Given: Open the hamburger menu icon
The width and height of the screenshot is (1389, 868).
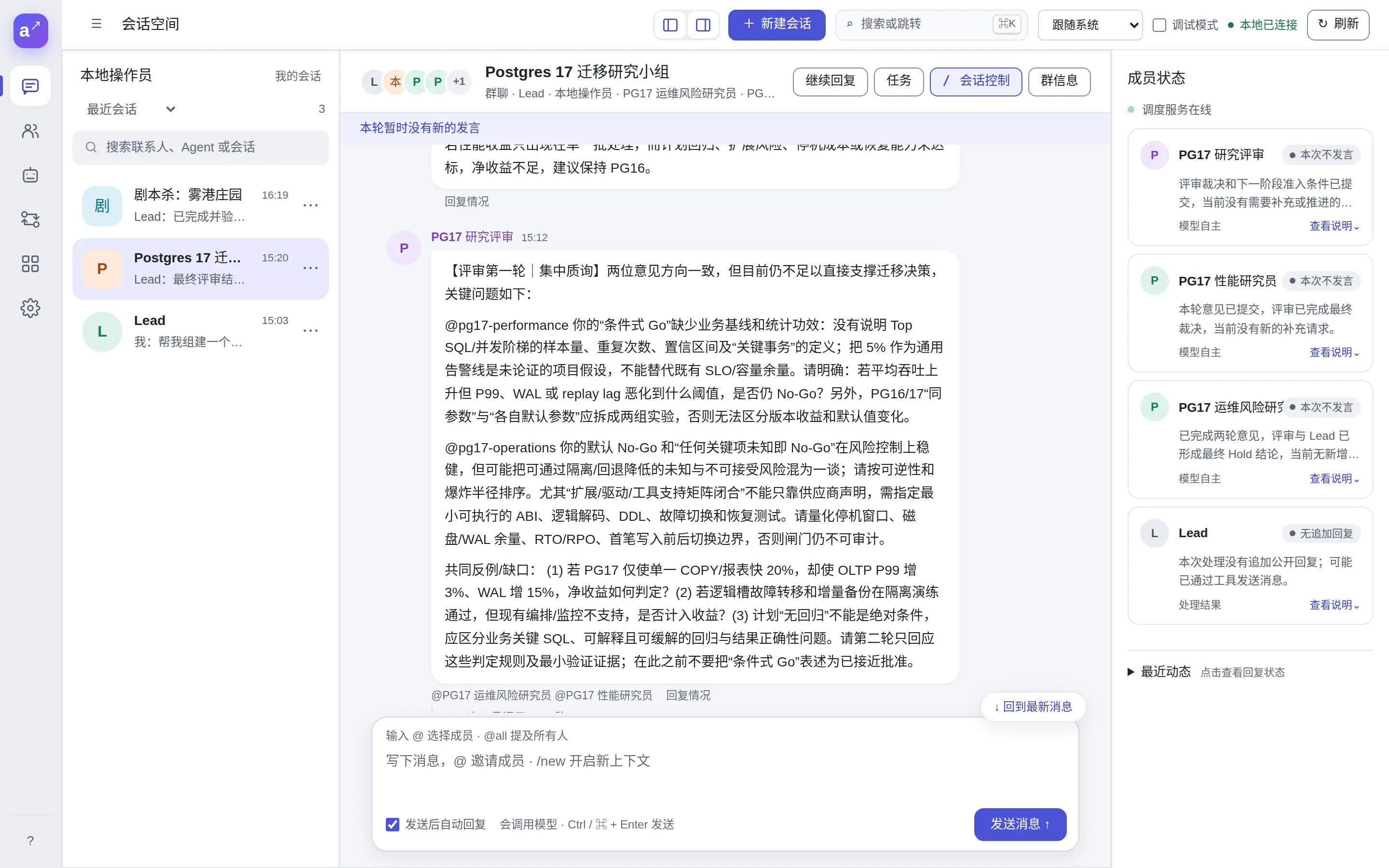Looking at the screenshot, I should pyautogui.click(x=96, y=24).
